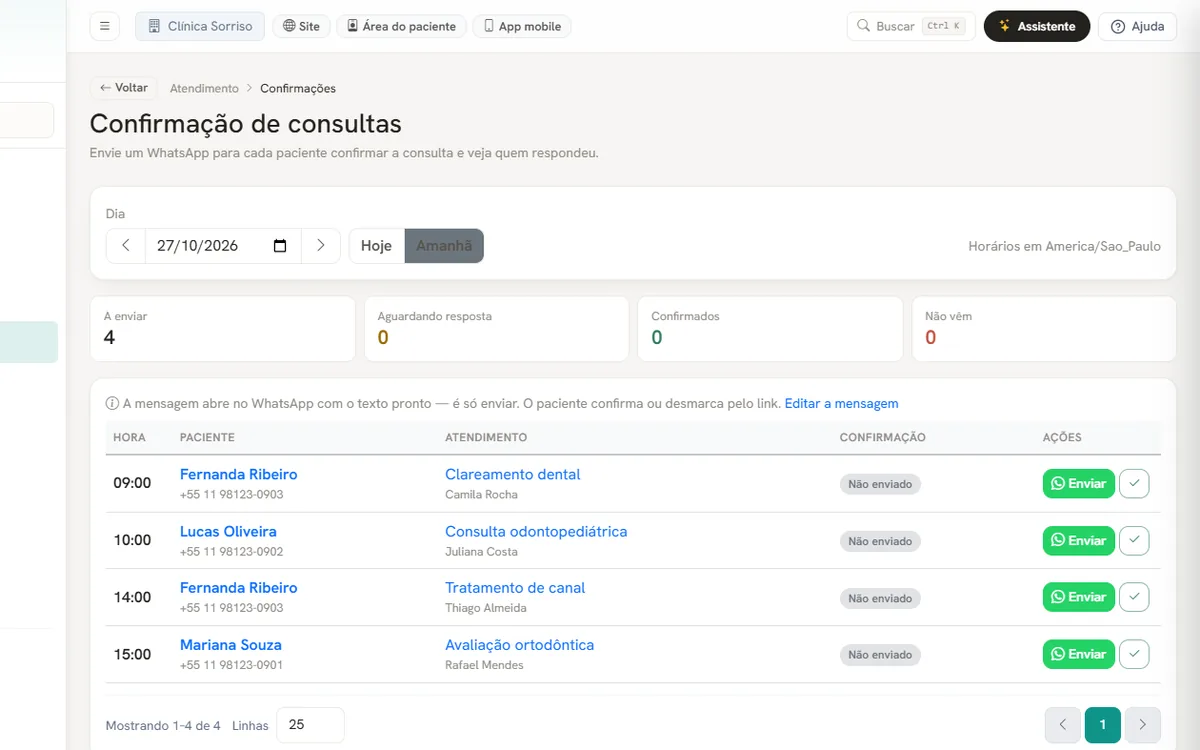The width and height of the screenshot is (1200, 750).
Task: Send WhatsApp for the 14:00 appointment
Action: [1078, 598]
